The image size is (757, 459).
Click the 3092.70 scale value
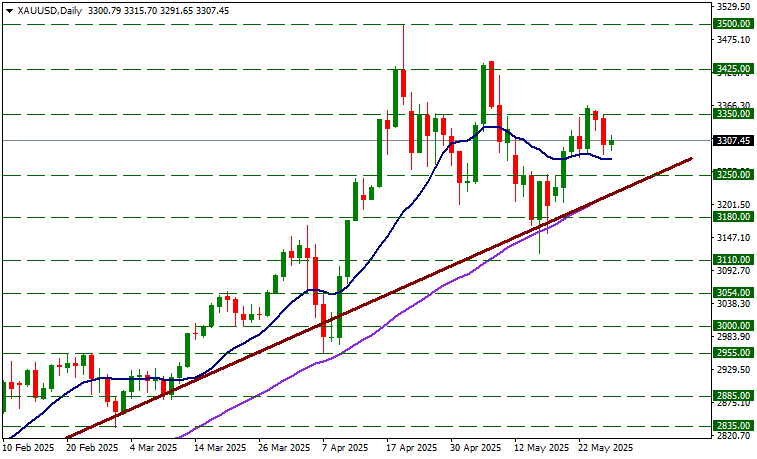733,271
